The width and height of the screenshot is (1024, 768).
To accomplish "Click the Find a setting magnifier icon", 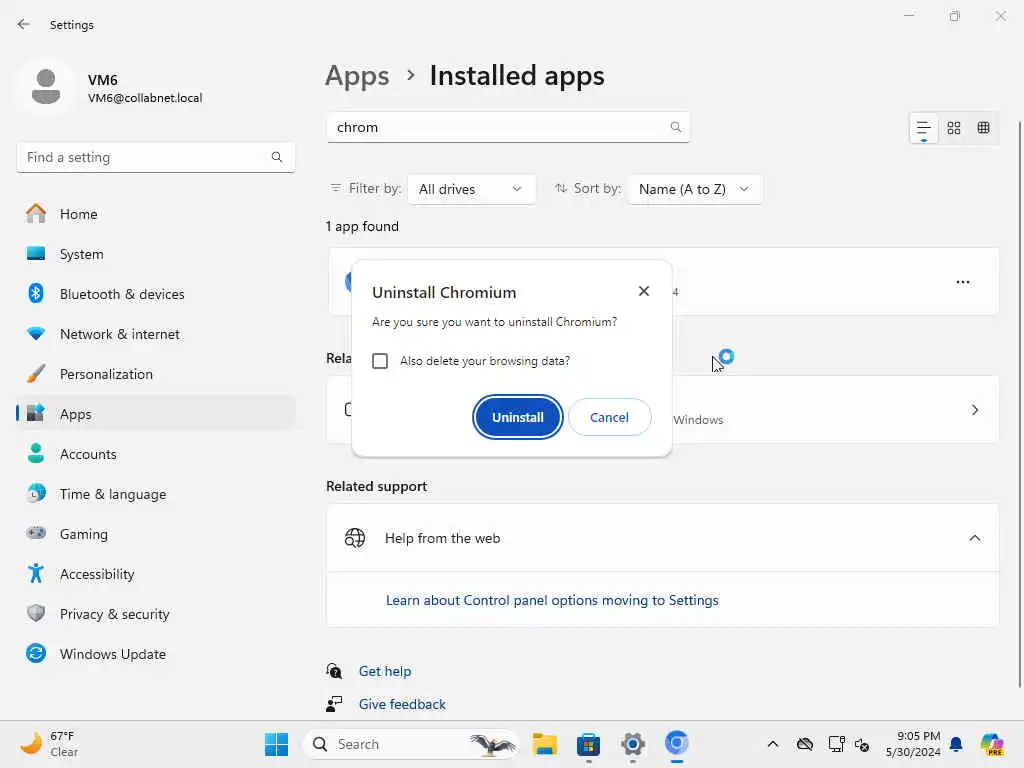I will (x=277, y=157).
